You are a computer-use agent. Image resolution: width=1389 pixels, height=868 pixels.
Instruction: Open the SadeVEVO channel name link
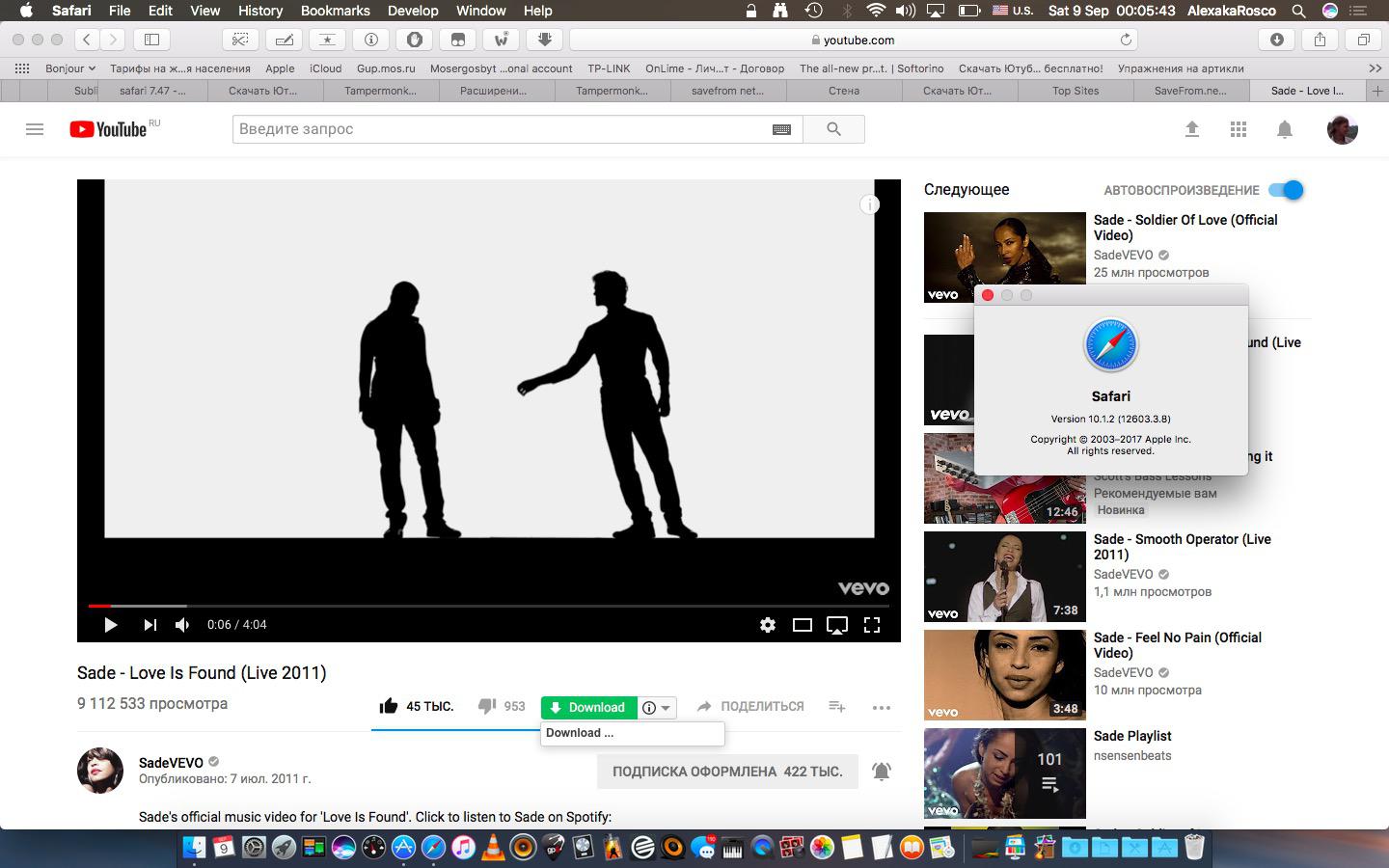point(171,762)
